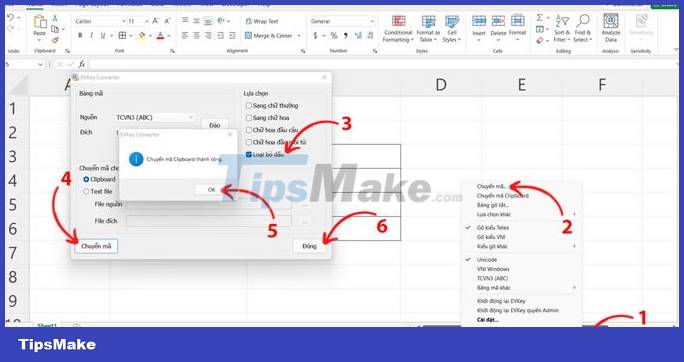Click the Cut scissors icon

click(55, 18)
